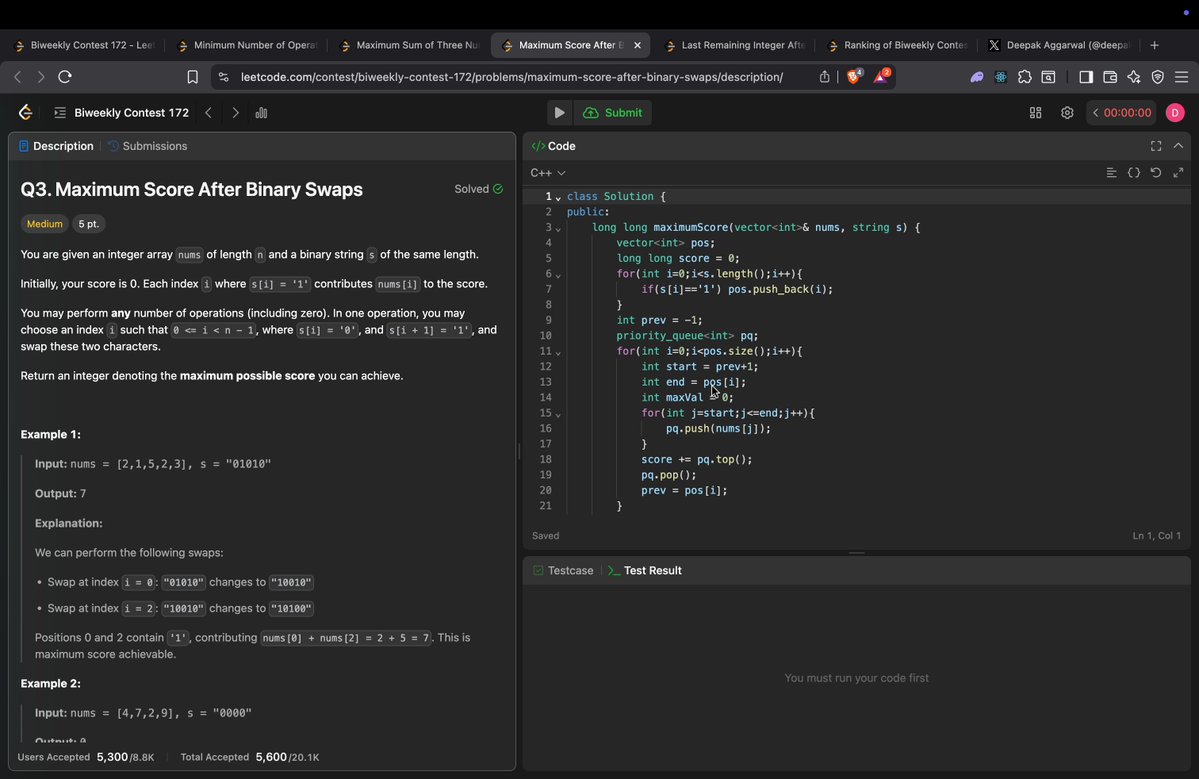Viewport: 1199px width, 779px height.
Task: Click the share icon in address bar
Action: click(x=824, y=76)
